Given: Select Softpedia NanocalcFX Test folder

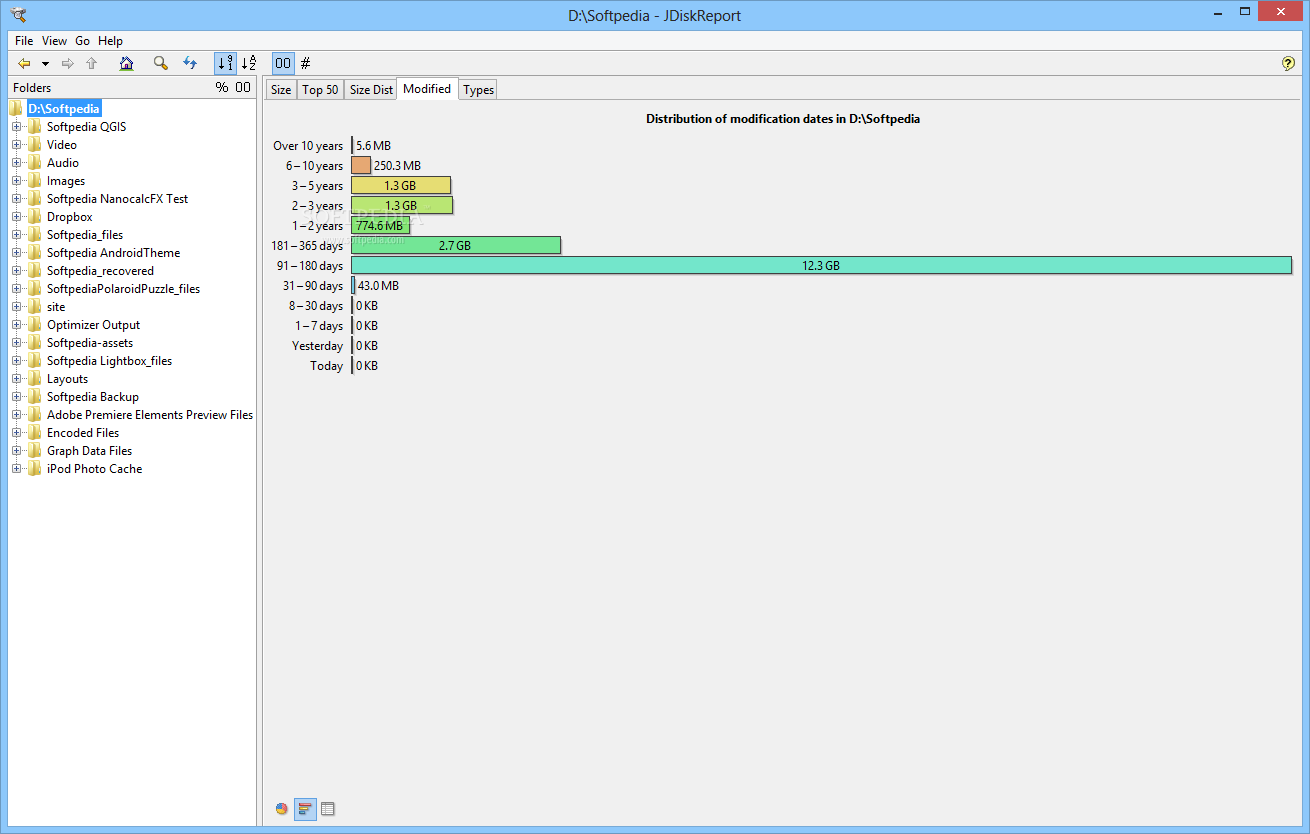Looking at the screenshot, I should [x=117, y=199].
